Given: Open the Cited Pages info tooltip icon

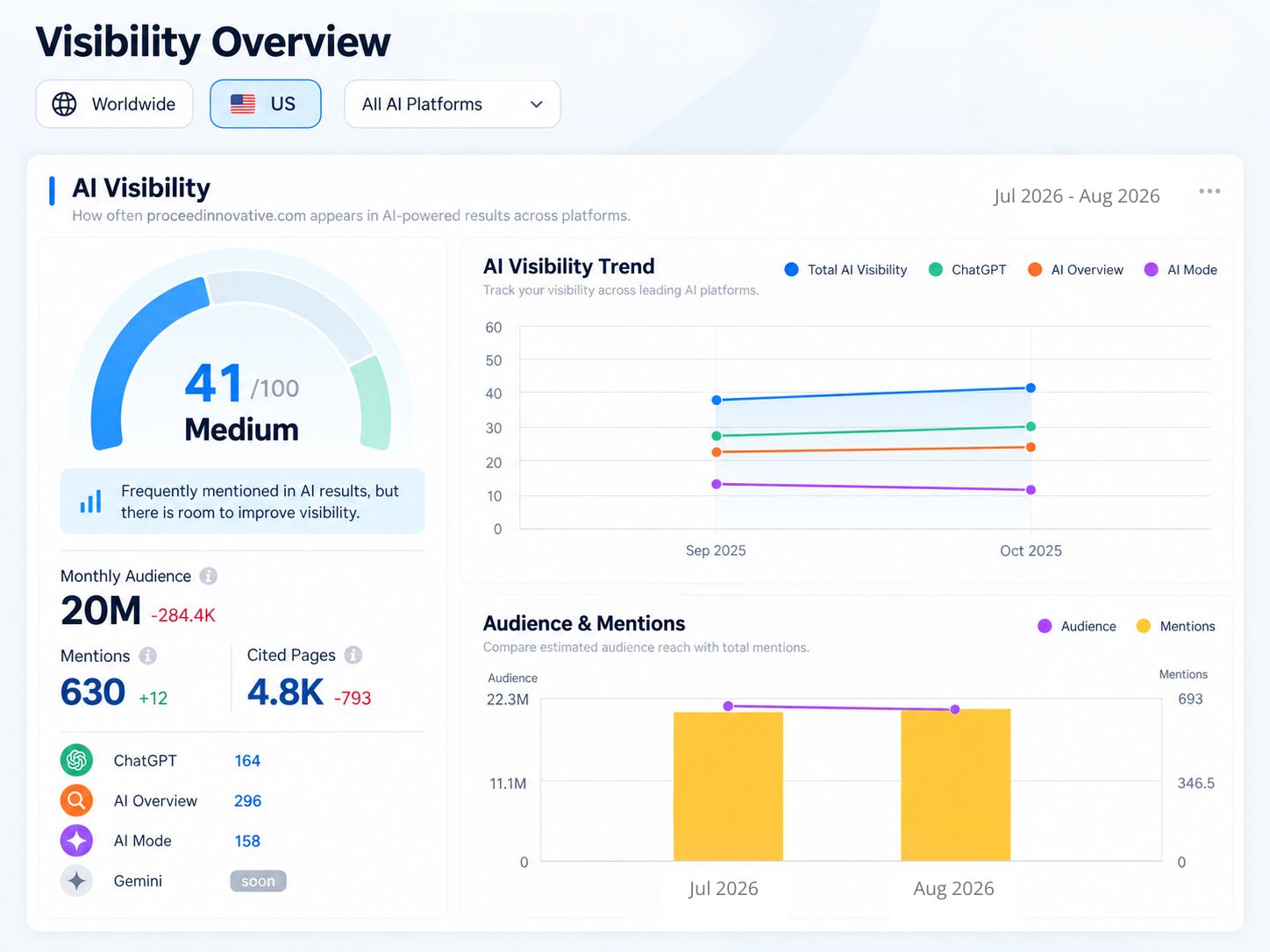Looking at the screenshot, I should pyautogui.click(x=353, y=655).
